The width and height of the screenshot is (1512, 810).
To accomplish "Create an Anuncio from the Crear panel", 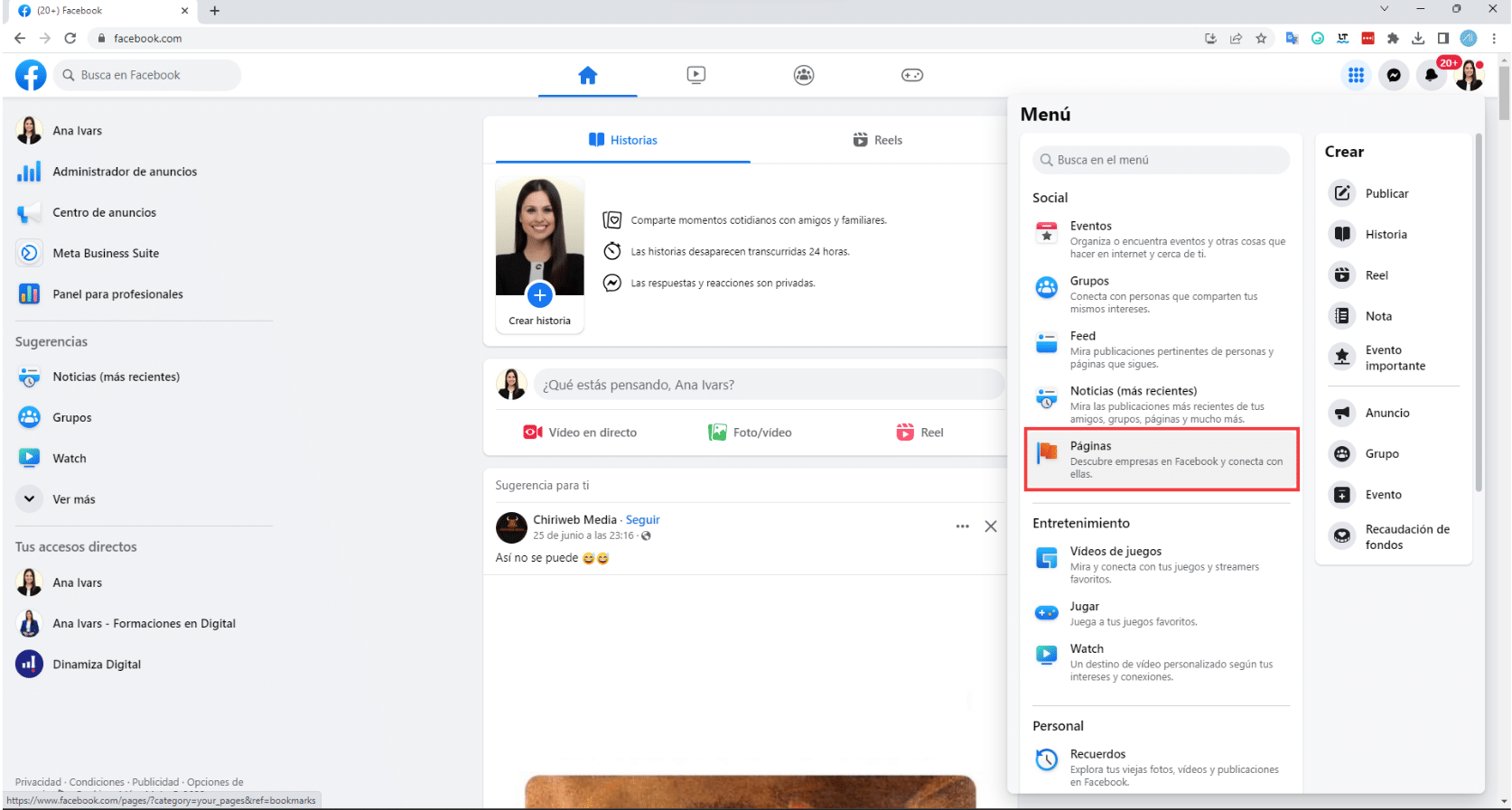I will 1394,413.
